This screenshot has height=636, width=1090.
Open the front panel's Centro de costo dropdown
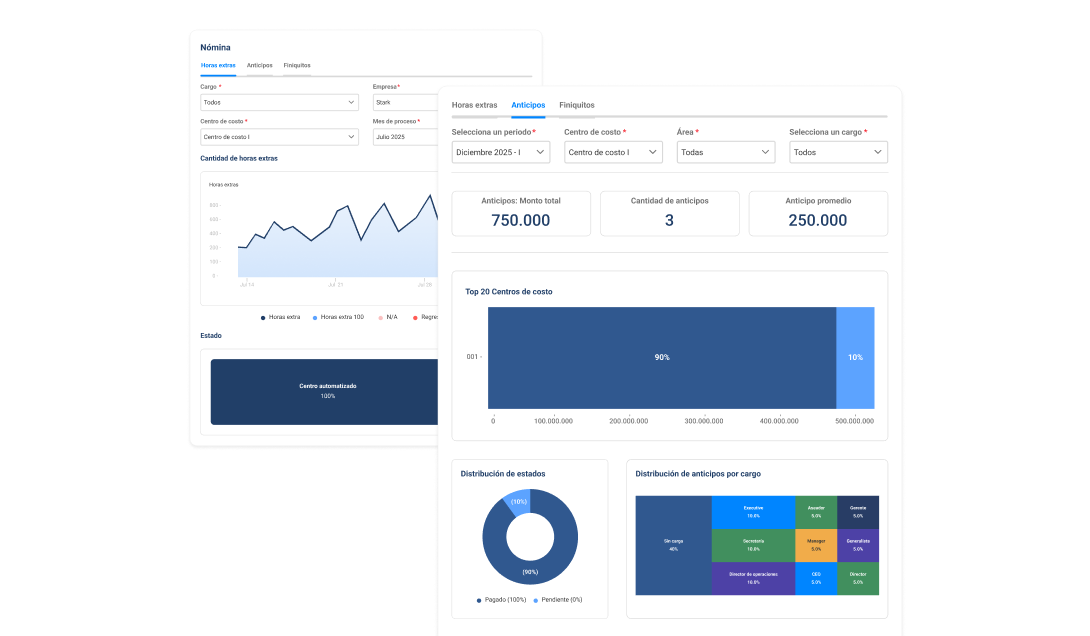(x=613, y=152)
